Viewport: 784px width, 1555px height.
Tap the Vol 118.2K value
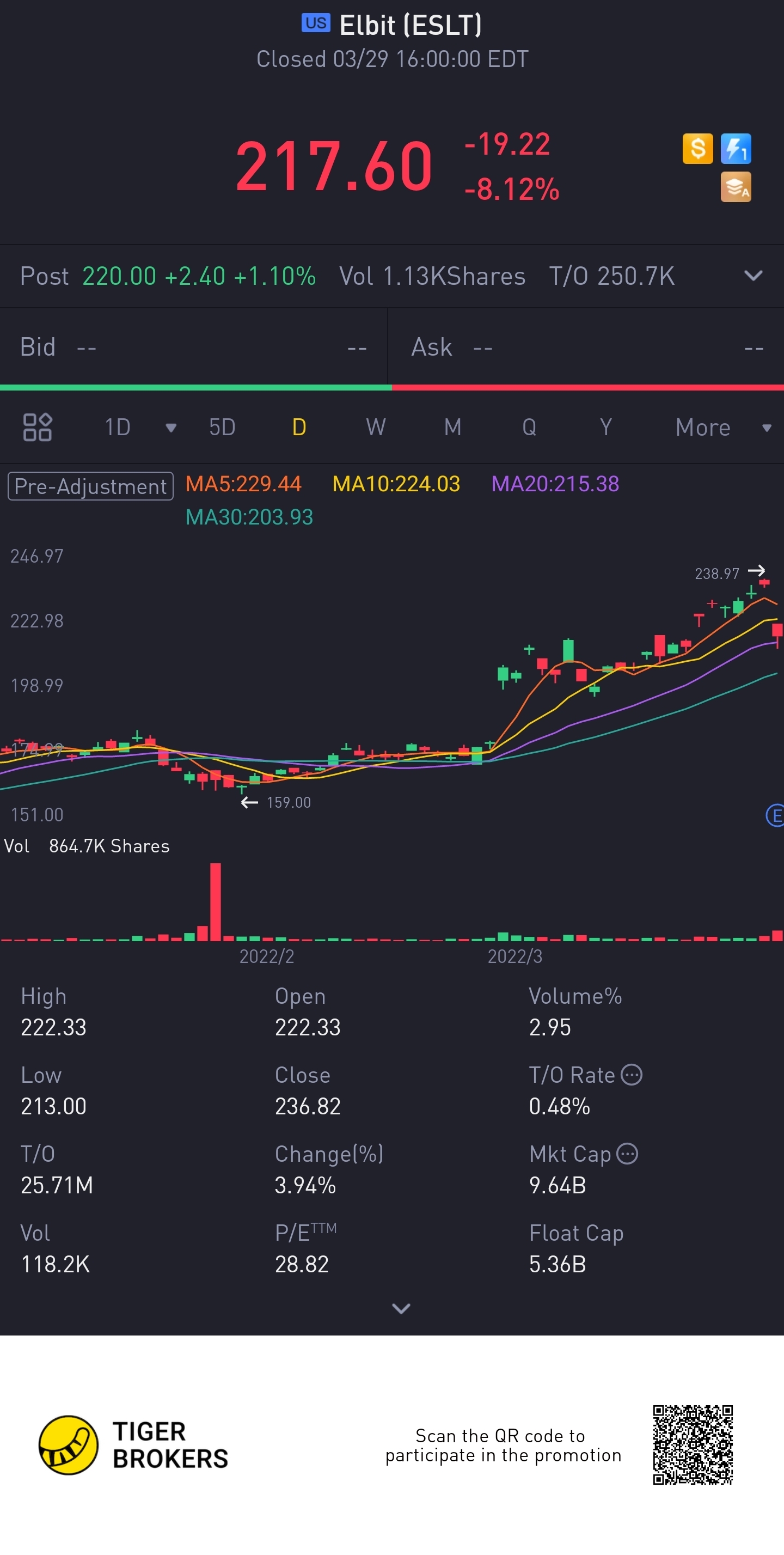(55, 1265)
